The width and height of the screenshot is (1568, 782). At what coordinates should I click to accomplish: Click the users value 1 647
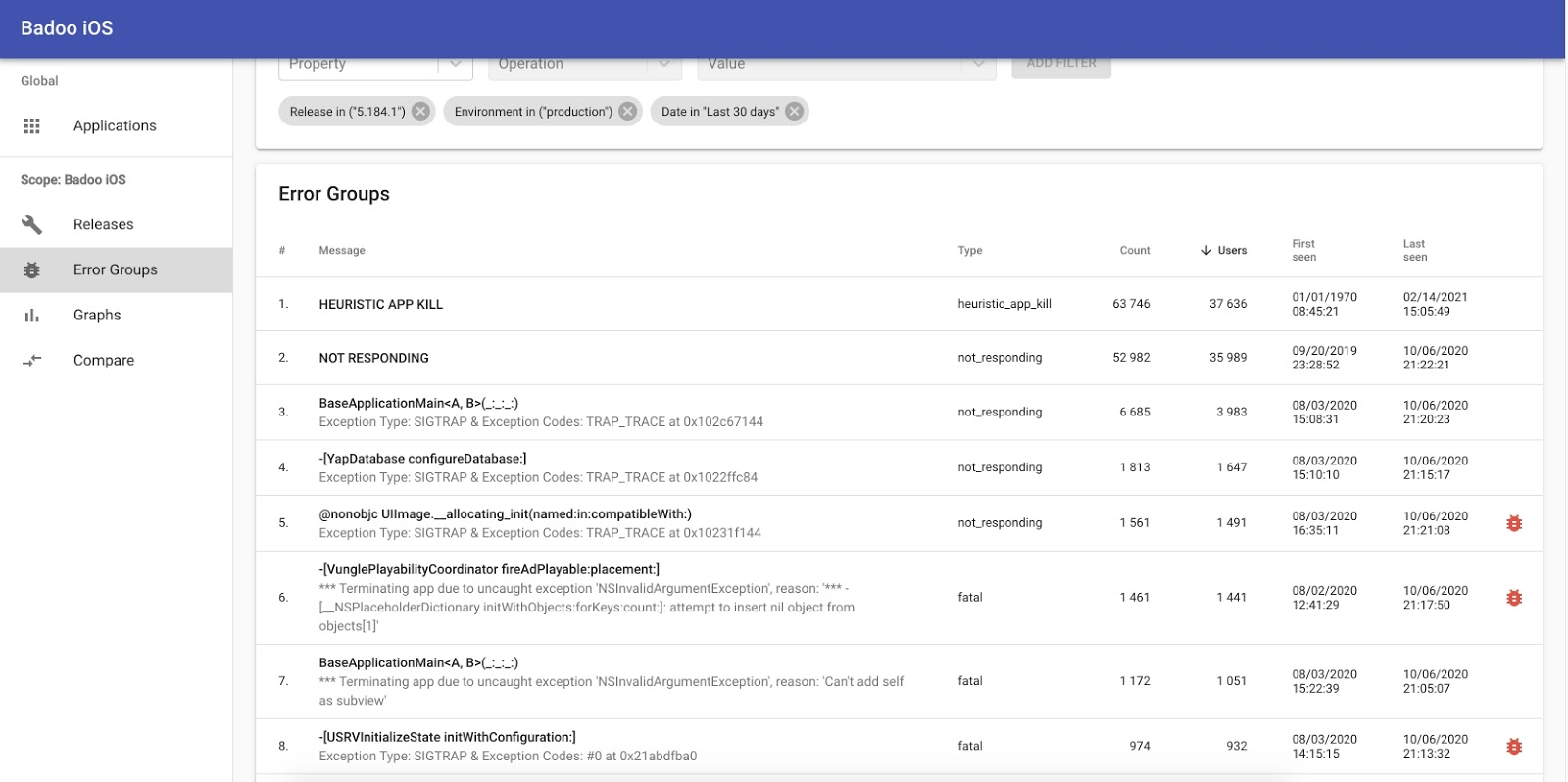click(x=1232, y=467)
